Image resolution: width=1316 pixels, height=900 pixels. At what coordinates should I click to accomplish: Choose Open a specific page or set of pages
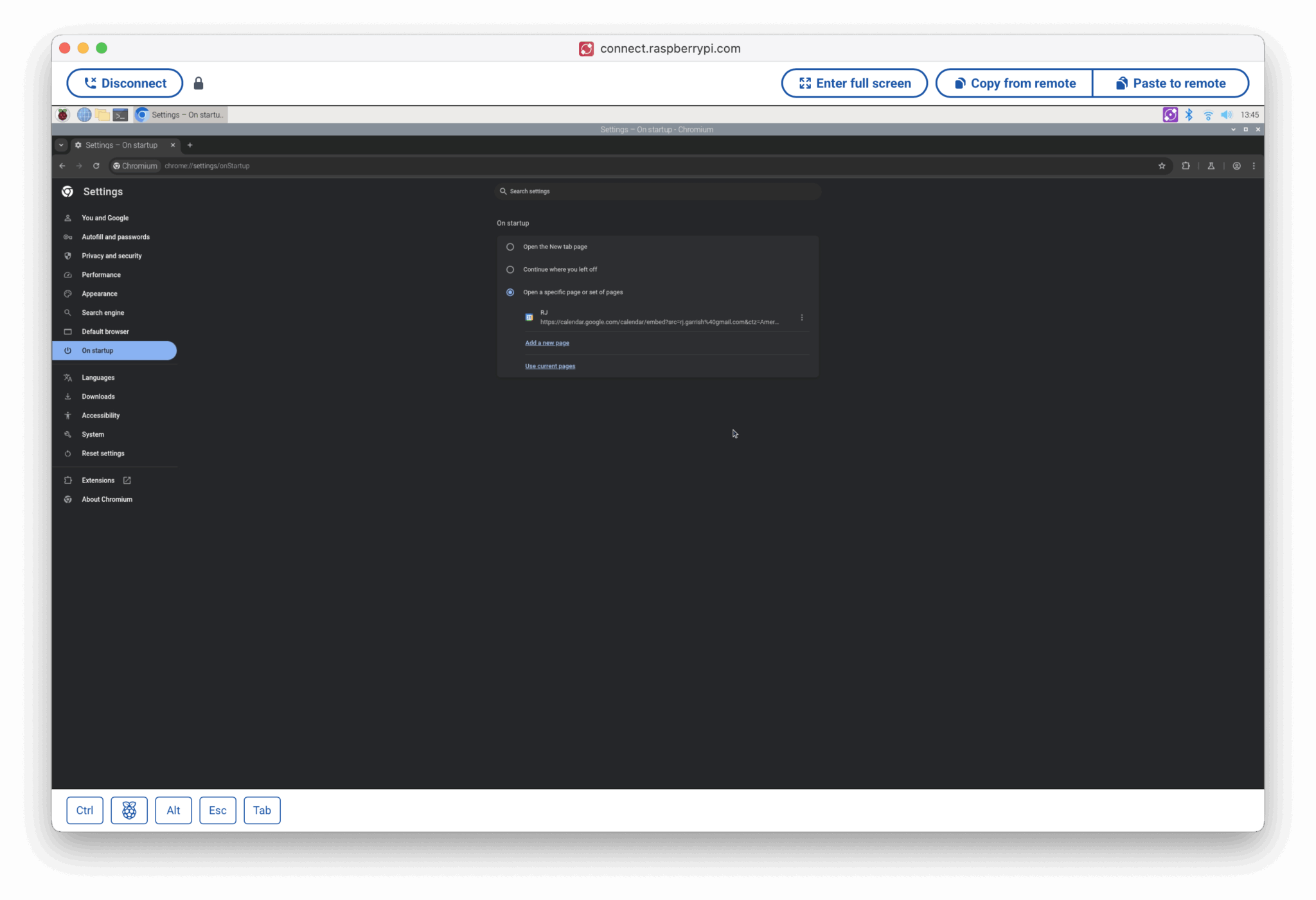[510, 292]
